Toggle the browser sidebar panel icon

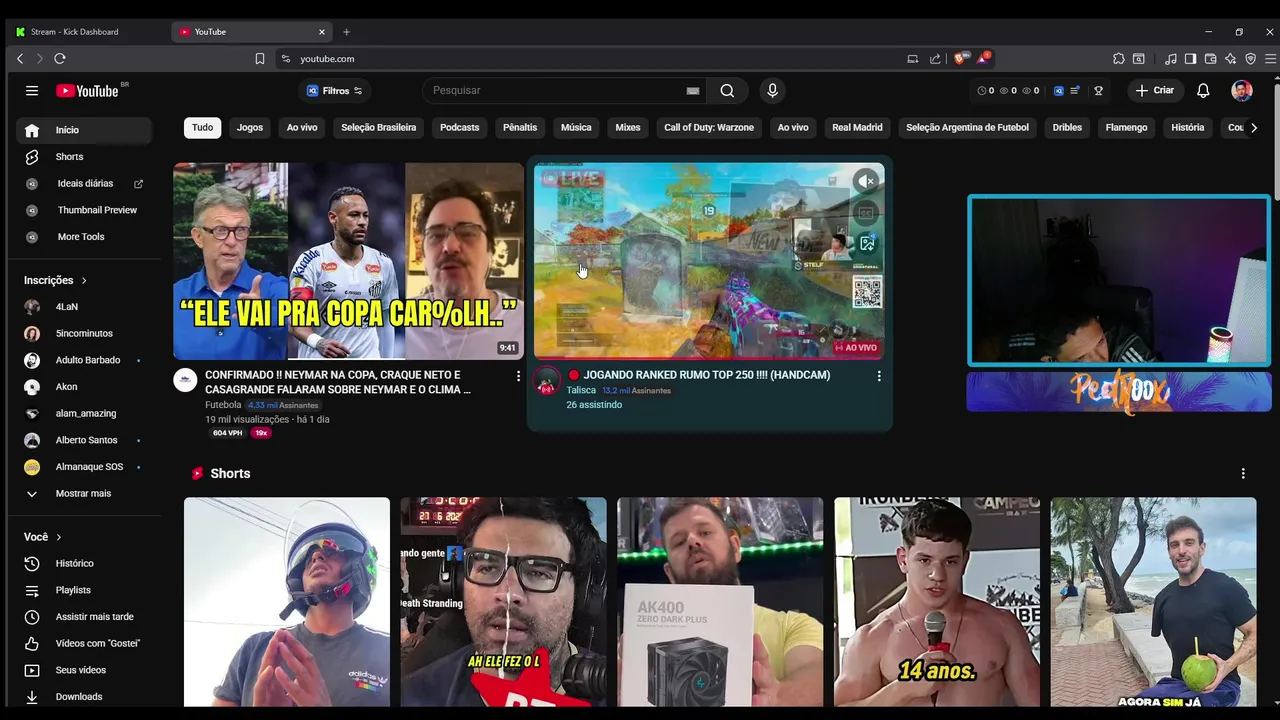click(x=1190, y=59)
